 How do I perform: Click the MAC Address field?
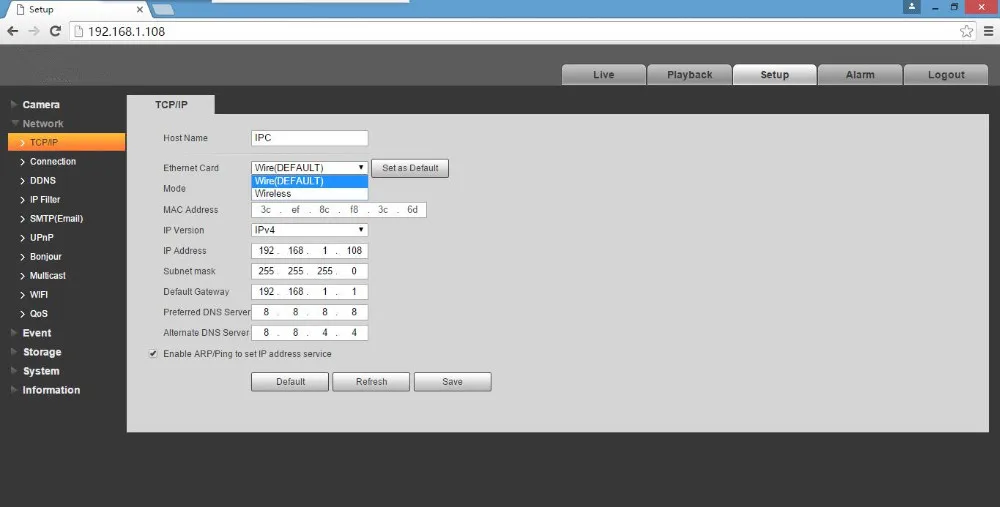pos(339,210)
